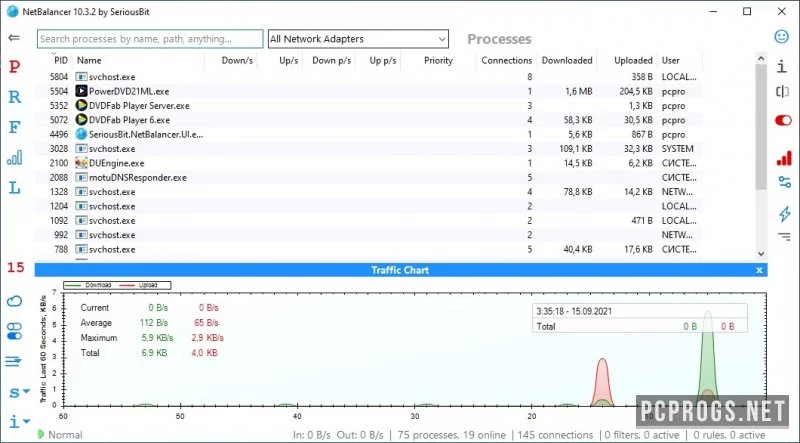Open the cloud sync icon
This screenshot has width=800, height=443.
pos(14,301)
